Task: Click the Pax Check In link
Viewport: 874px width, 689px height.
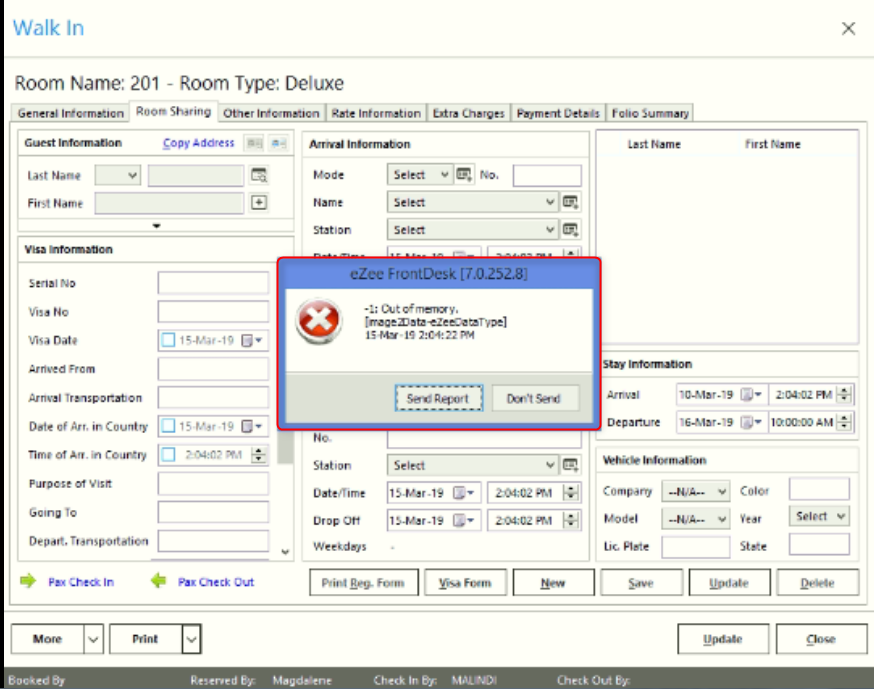Action: [x=81, y=581]
